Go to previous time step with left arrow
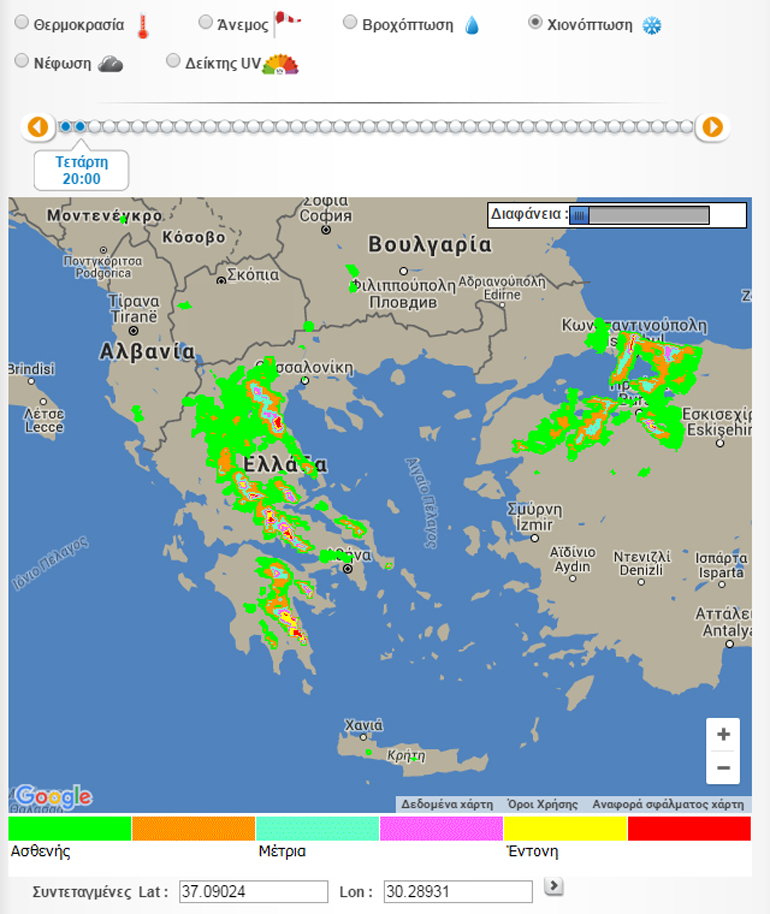Image resolution: width=770 pixels, height=914 pixels. coord(38,127)
